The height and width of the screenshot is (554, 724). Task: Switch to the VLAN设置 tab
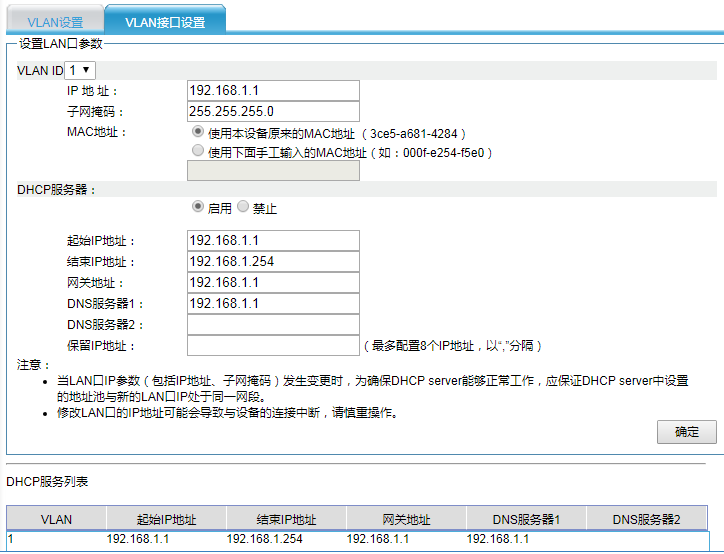pos(55,21)
